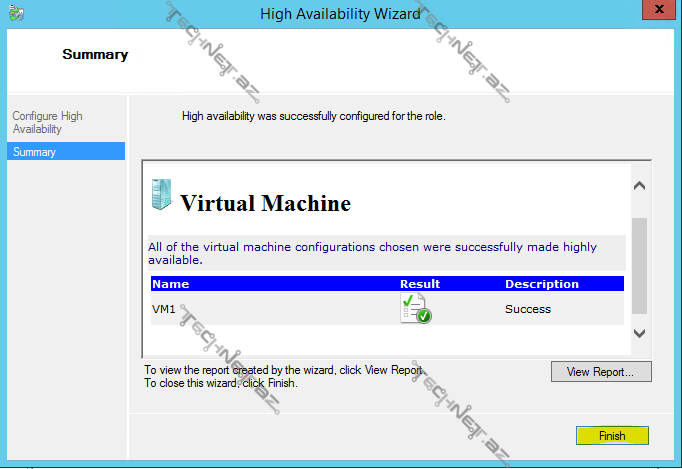Image resolution: width=682 pixels, height=469 pixels.
Task: Click the Description column header
Action: pos(541,284)
